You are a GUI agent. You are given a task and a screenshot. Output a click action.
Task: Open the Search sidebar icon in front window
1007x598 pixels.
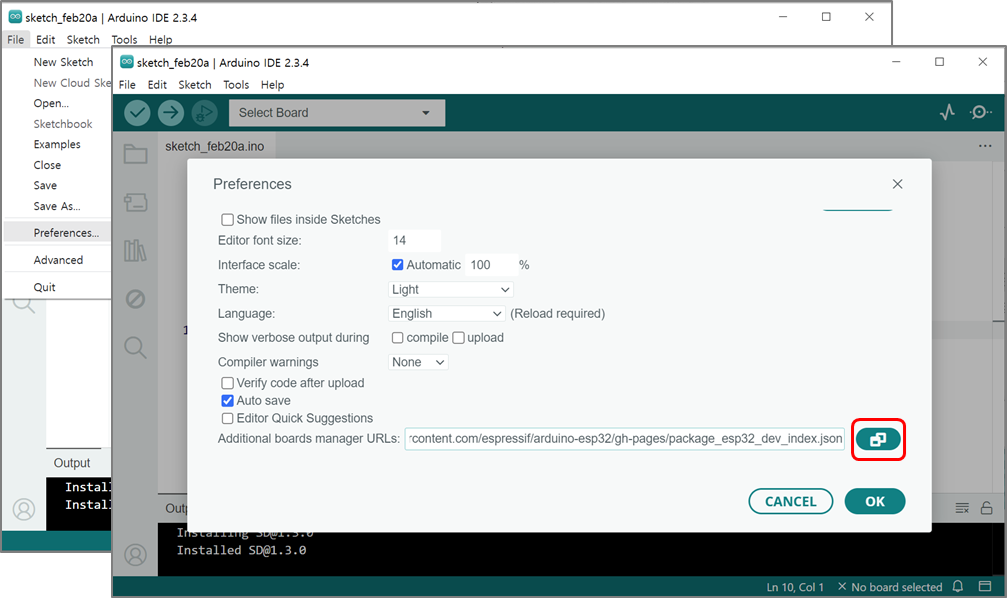point(136,347)
